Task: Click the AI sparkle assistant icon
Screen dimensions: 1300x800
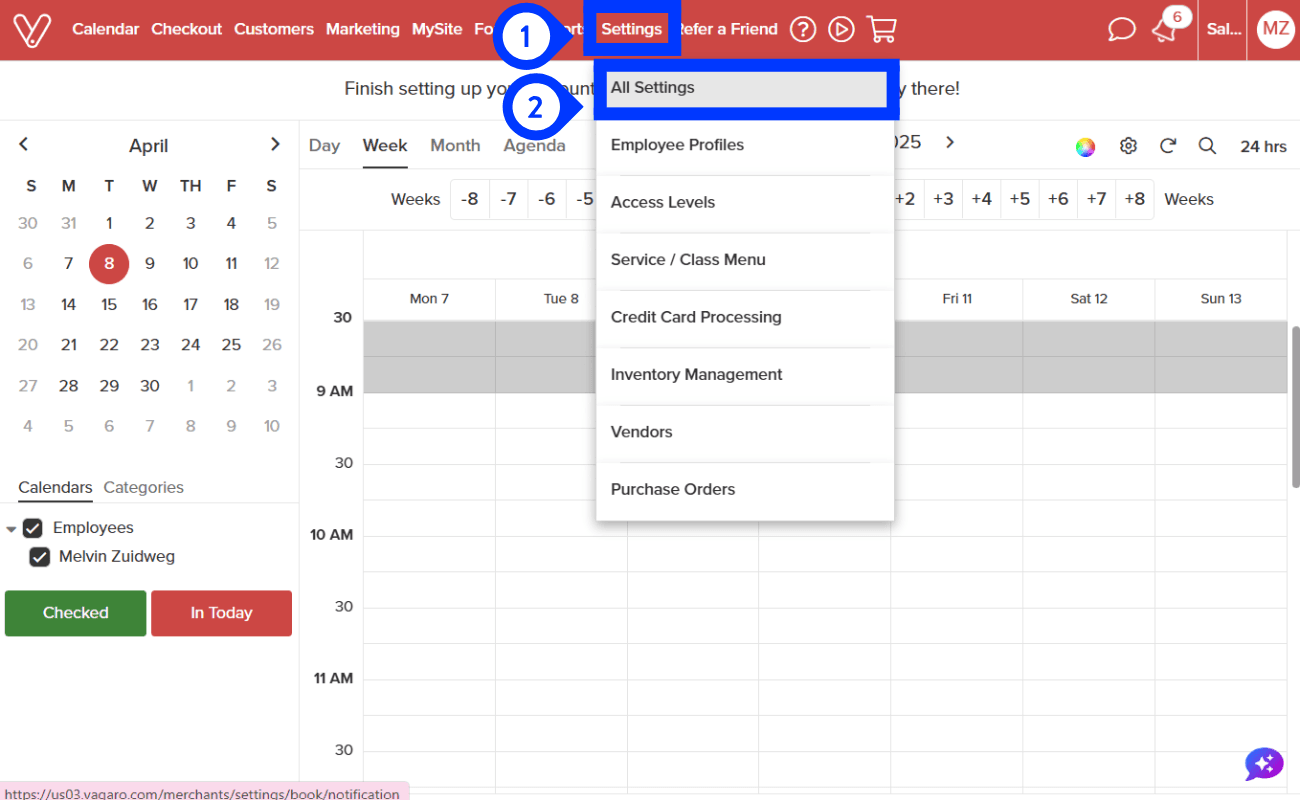Action: tap(1264, 765)
